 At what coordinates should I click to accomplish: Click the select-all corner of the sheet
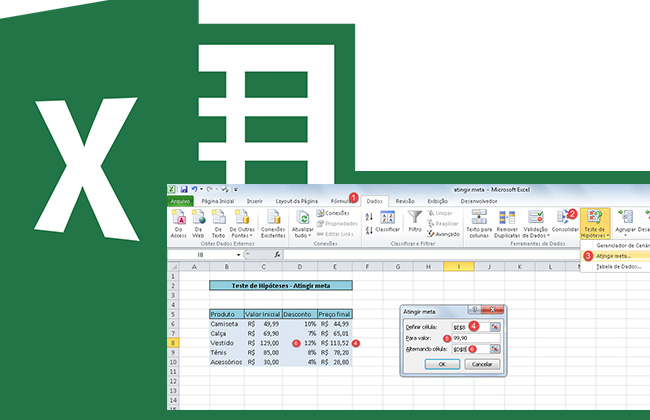174,267
